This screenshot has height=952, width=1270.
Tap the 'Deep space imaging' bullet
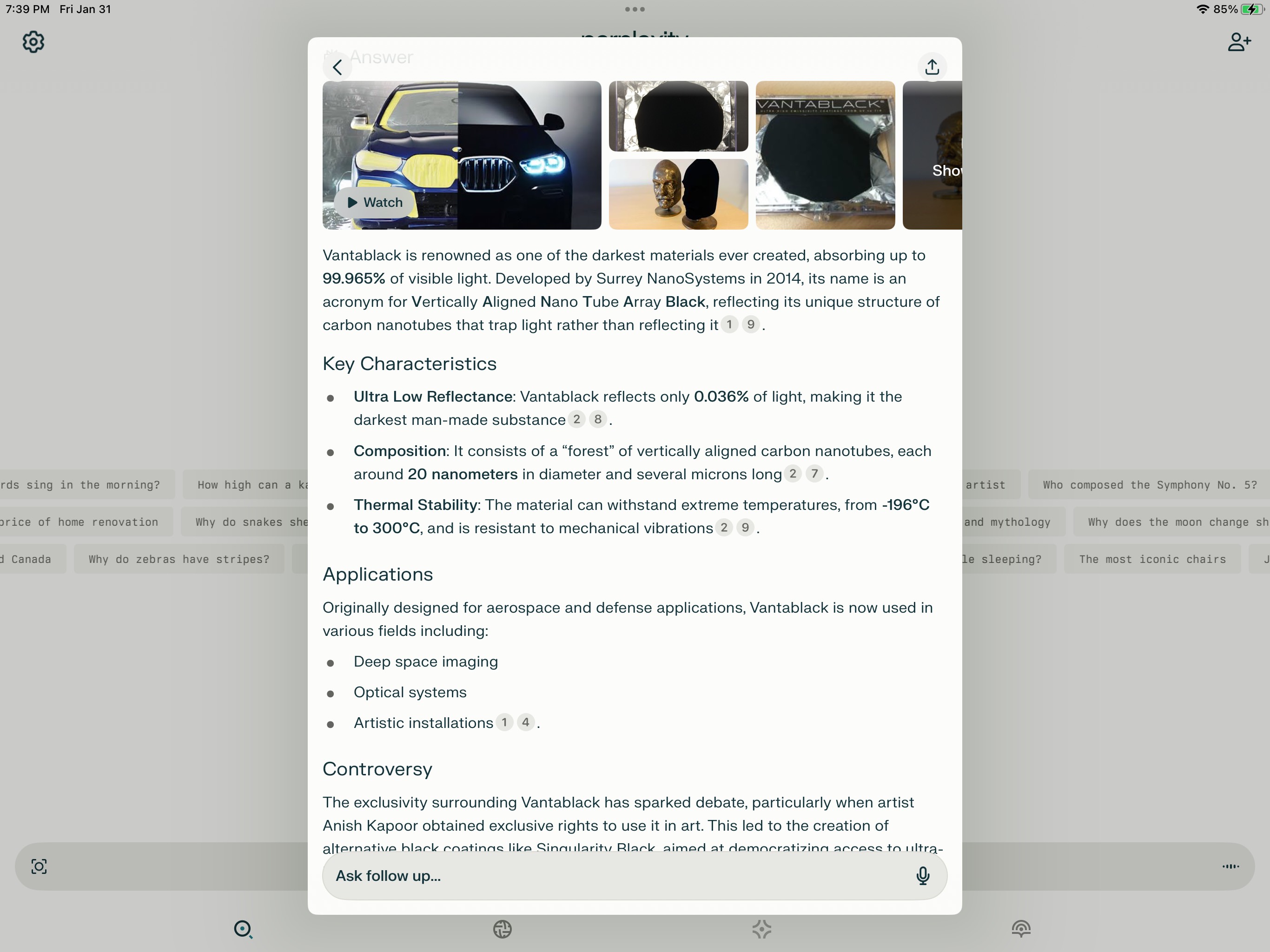[x=425, y=661]
